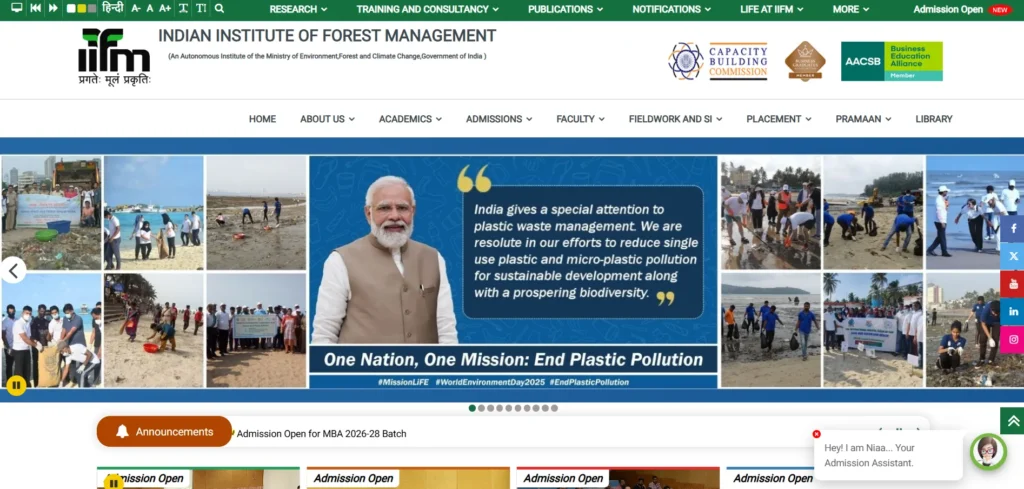This screenshot has width=1024, height=489.
Task: Open the Admission Open link with NEW badge
Action: tap(961, 9)
